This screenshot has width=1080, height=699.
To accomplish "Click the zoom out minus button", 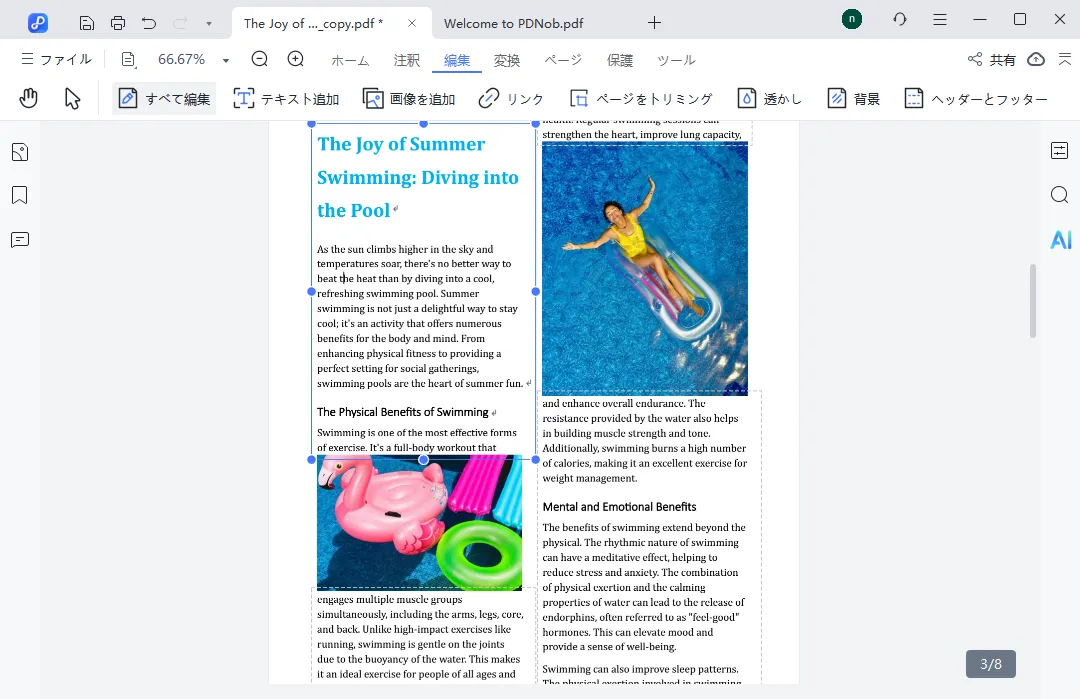I will [260, 59].
